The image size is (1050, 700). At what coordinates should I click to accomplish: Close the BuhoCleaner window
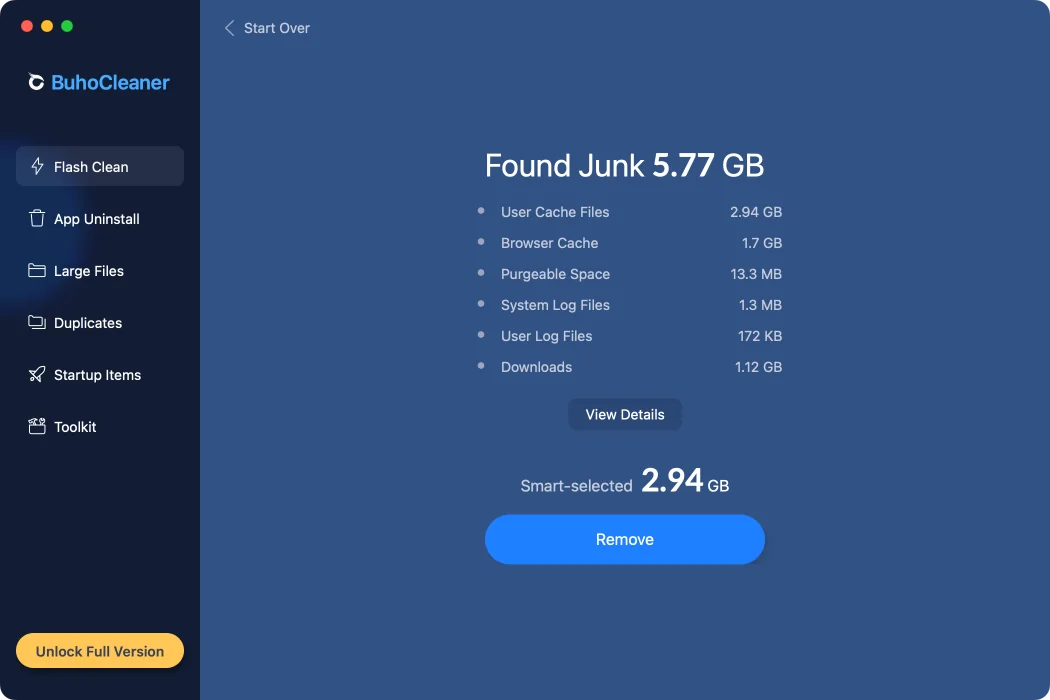(27, 26)
